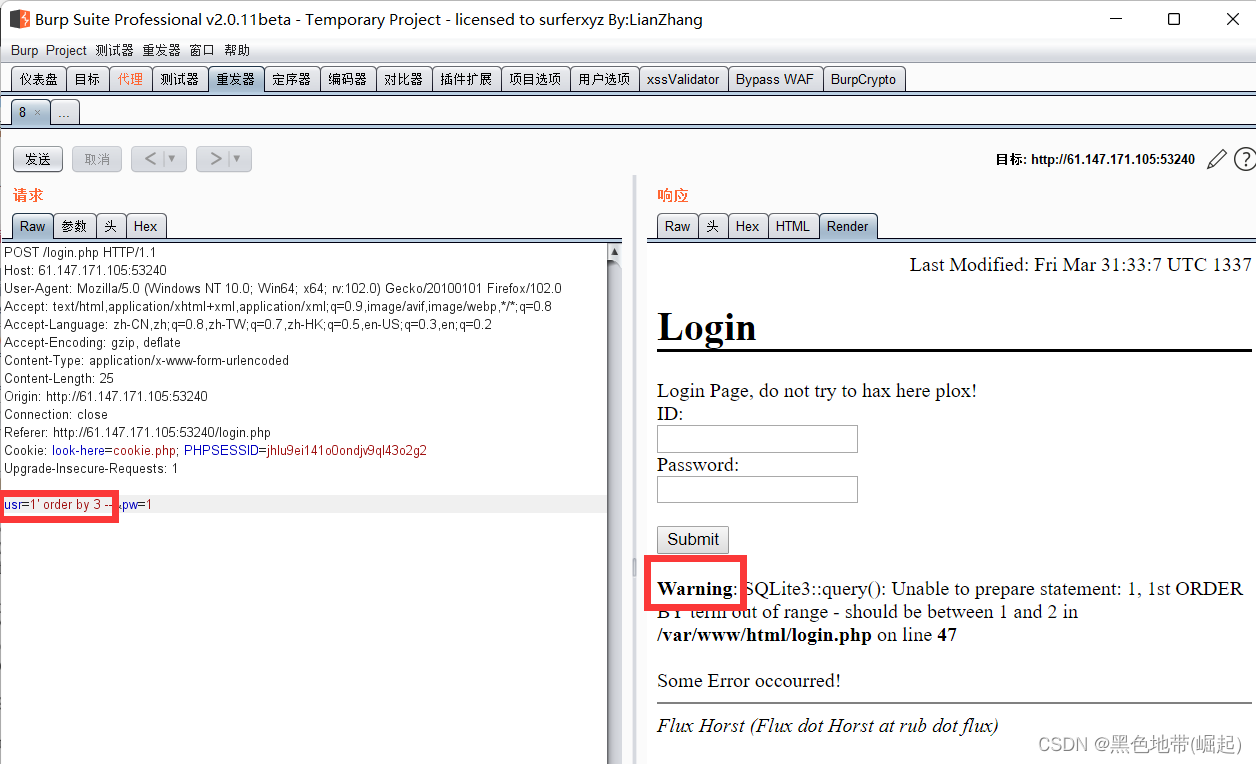Select the response Hex tab
This screenshot has height=764, width=1256.
pyautogui.click(x=748, y=226)
